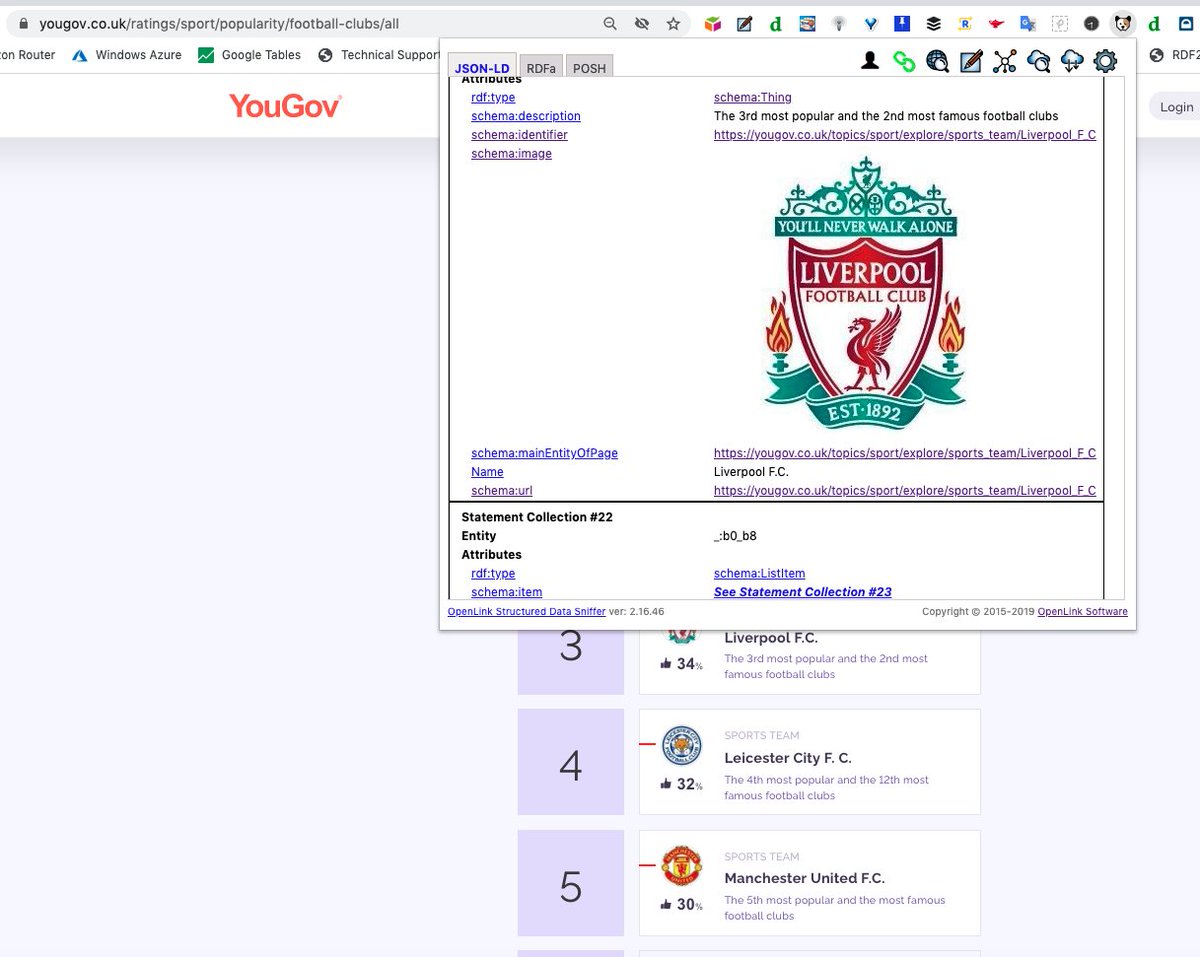Click the blue square extension icon at far right
The image size is (1200, 957).
[1186, 23]
